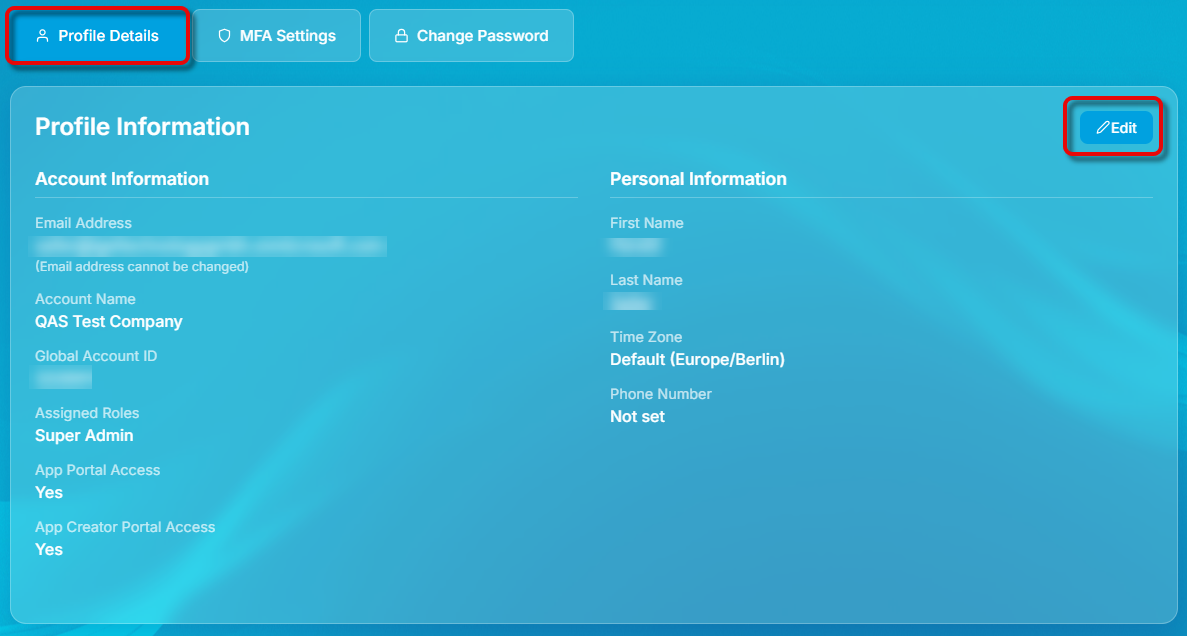This screenshot has height=636, width=1187.
Task: Click the Profile Information heading
Action: point(142,127)
